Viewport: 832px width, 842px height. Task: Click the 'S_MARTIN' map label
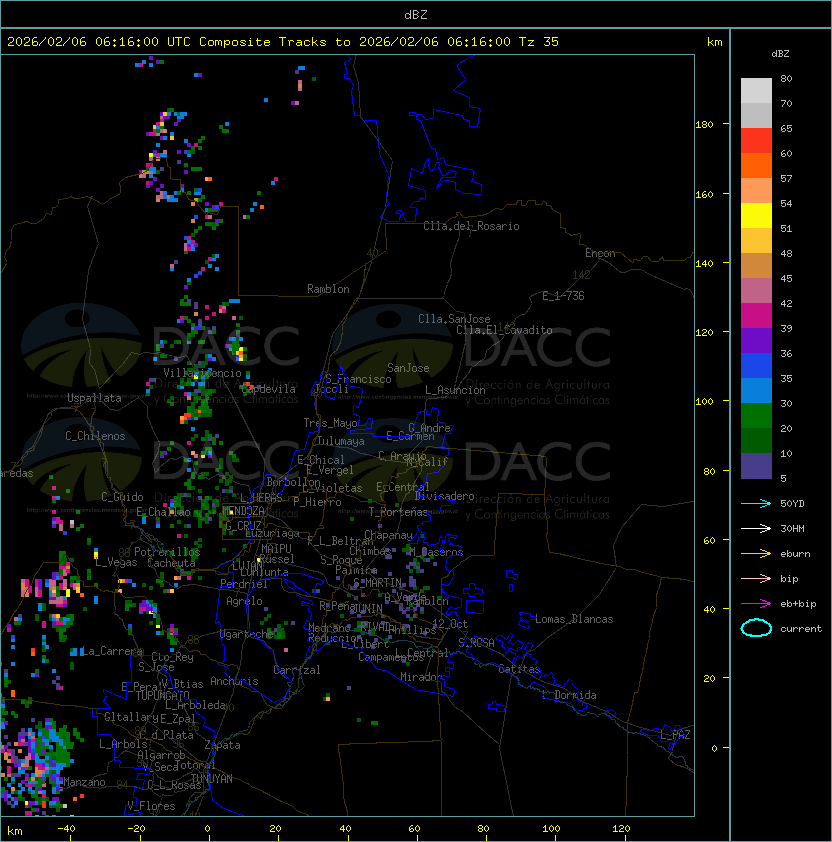[378, 583]
